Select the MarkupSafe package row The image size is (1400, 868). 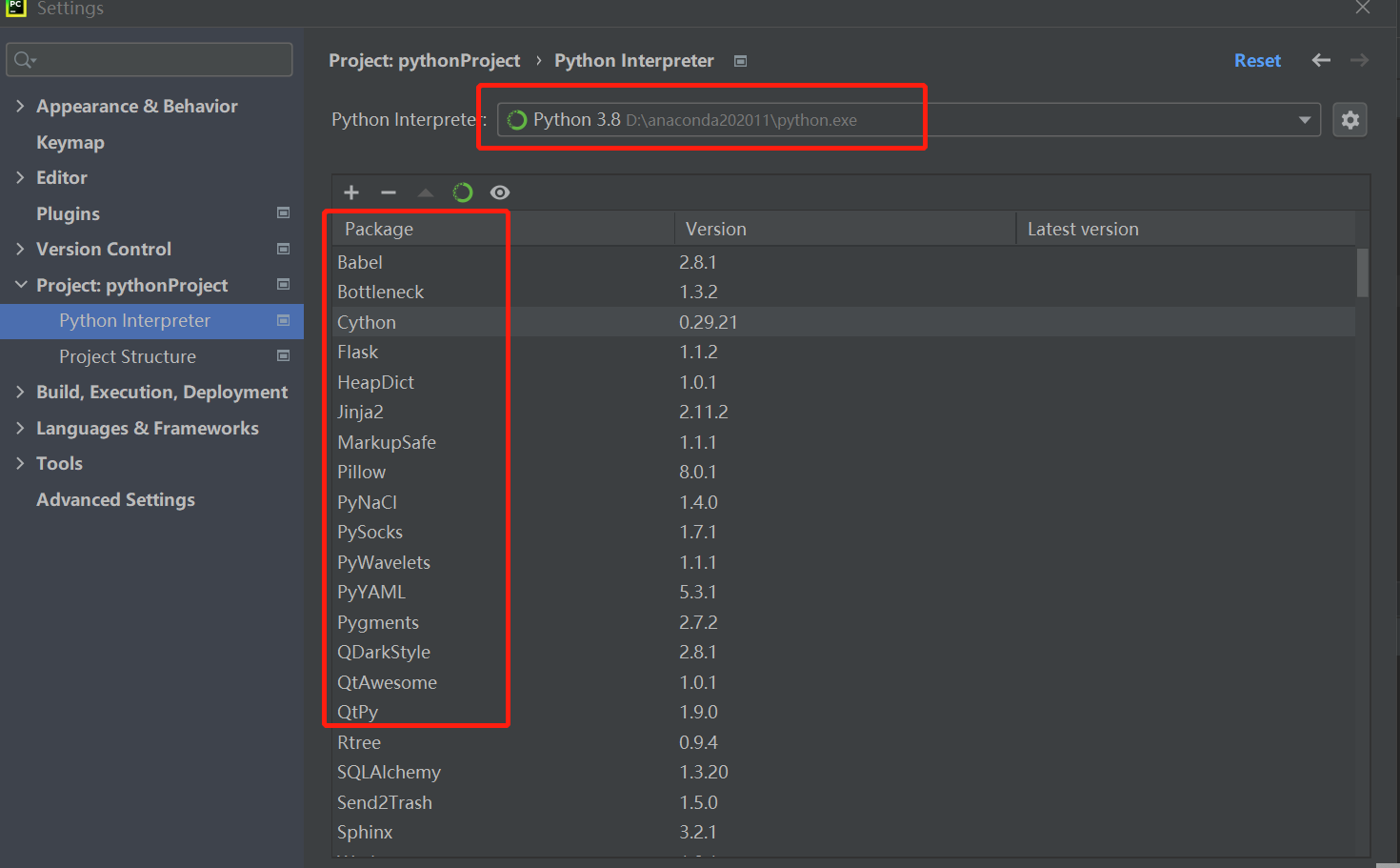844,442
